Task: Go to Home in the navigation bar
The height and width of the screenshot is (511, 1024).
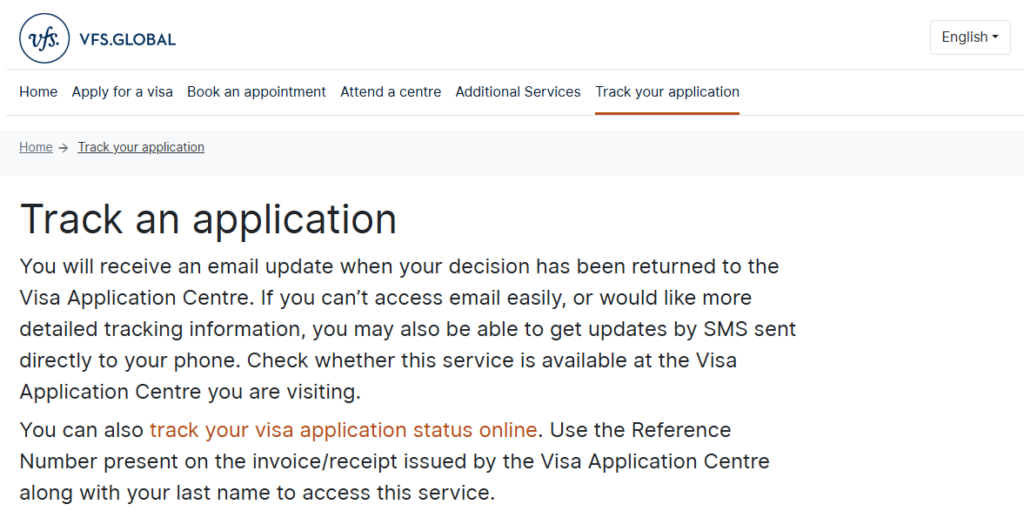Action: (38, 92)
